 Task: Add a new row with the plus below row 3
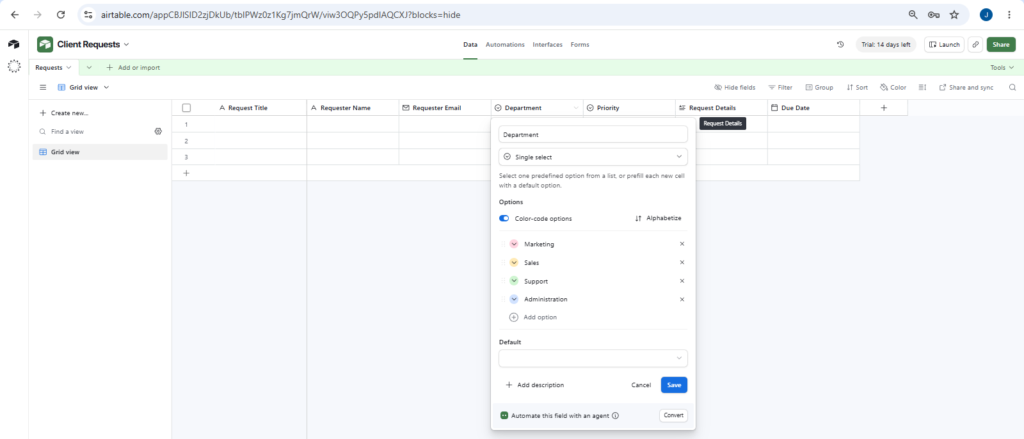(x=186, y=173)
